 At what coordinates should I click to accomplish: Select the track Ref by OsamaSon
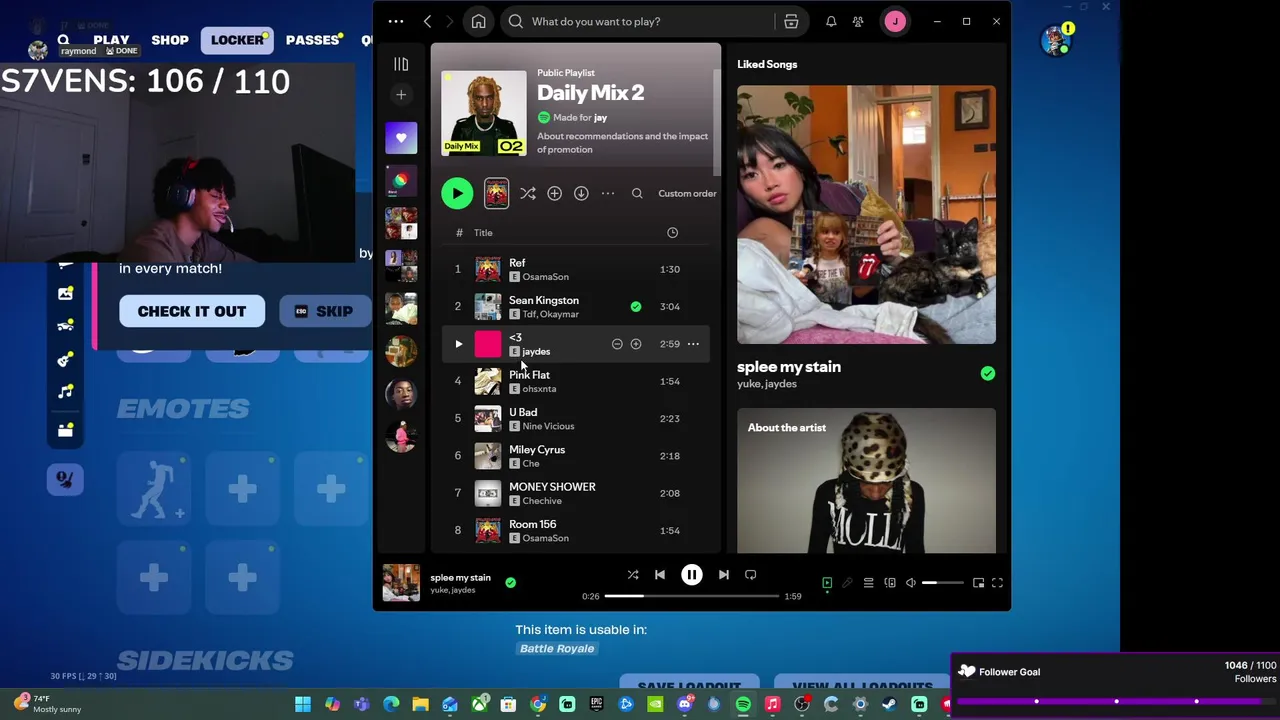pos(576,269)
